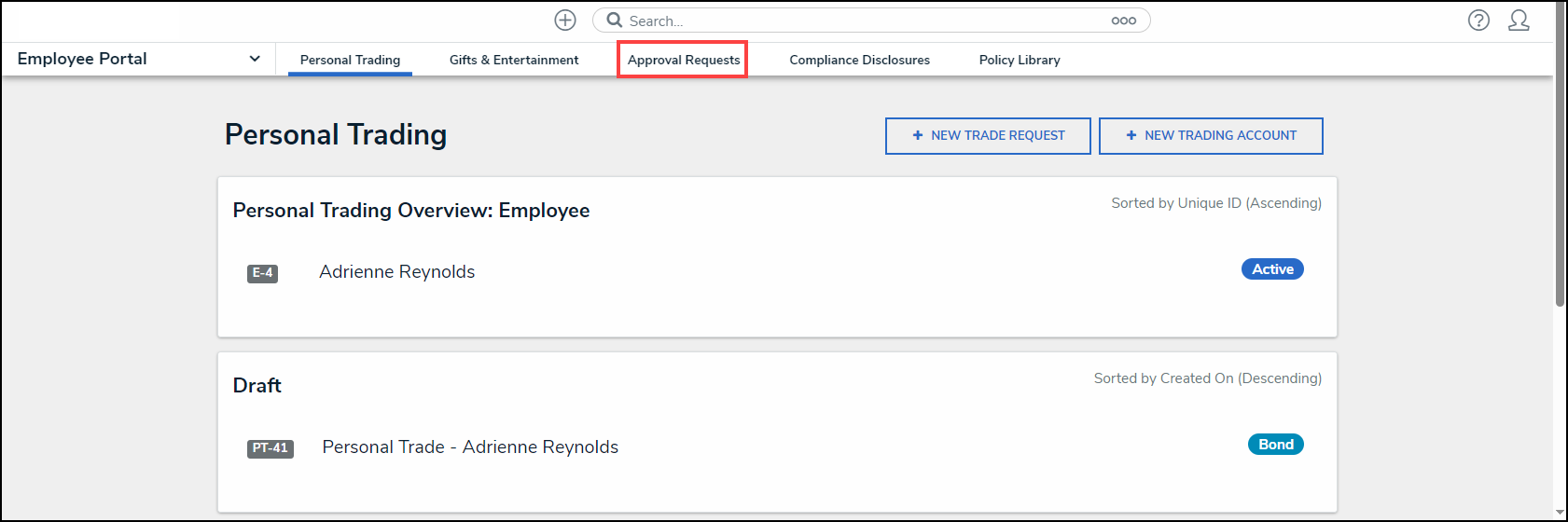Click the PT-41 trade ID badge

click(270, 448)
